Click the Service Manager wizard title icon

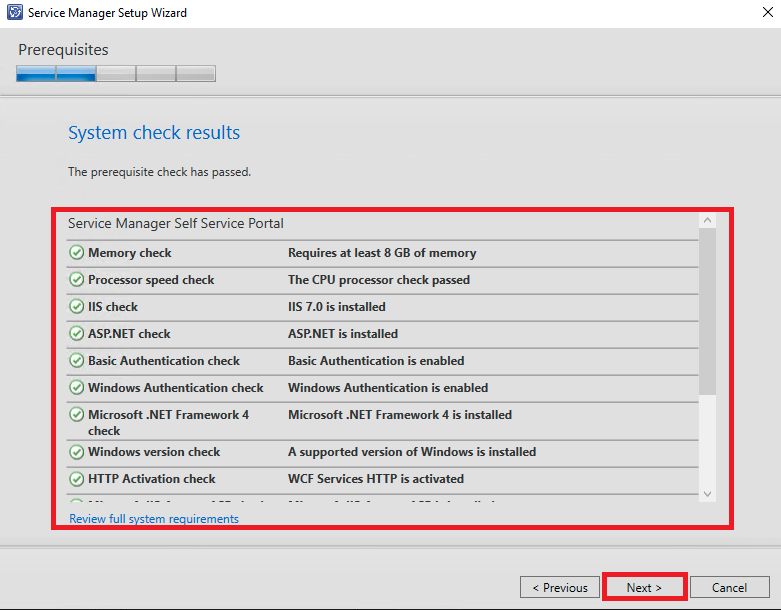click(x=14, y=12)
